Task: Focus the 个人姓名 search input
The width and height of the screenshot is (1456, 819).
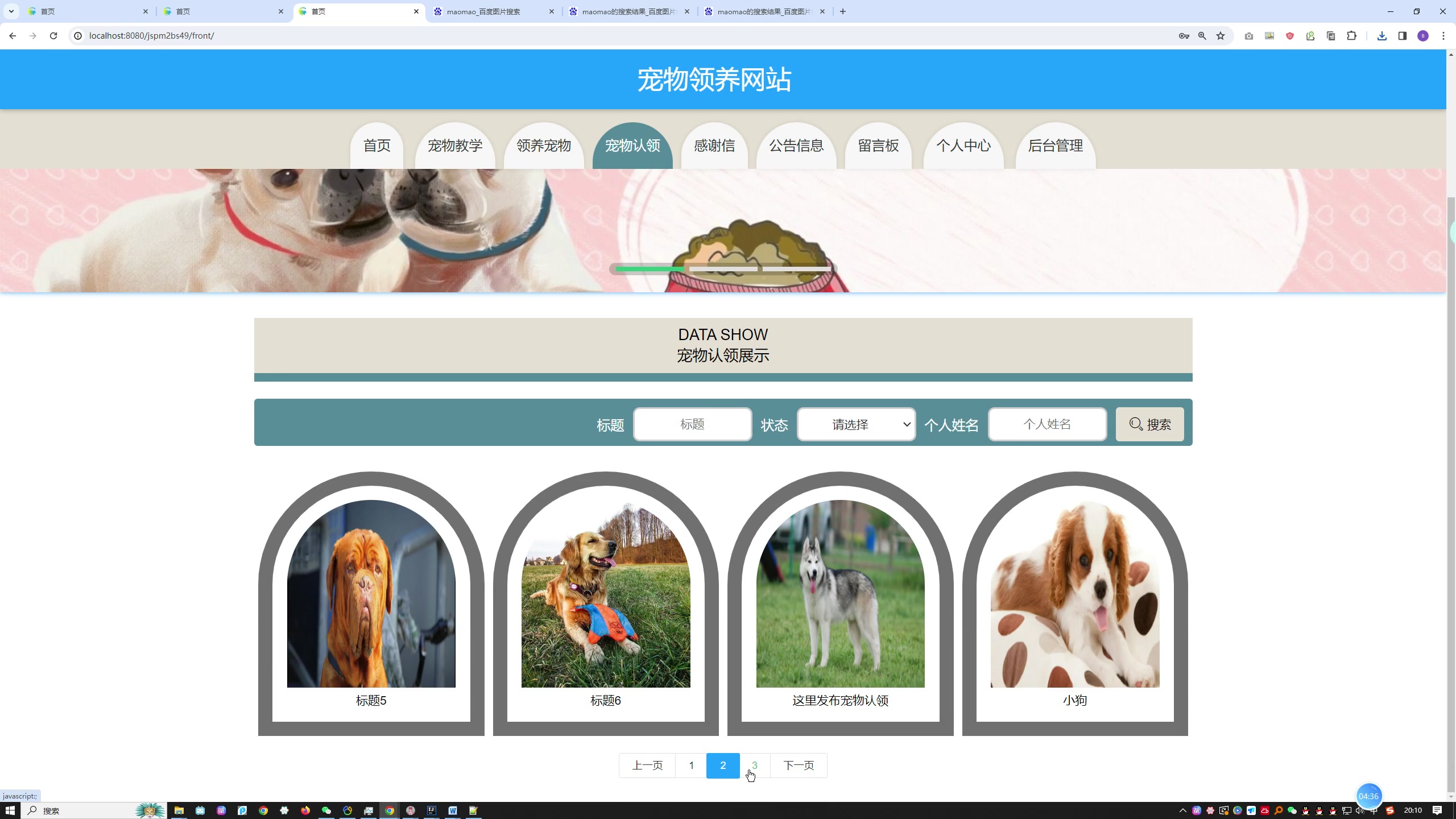Action: pos(1047,424)
